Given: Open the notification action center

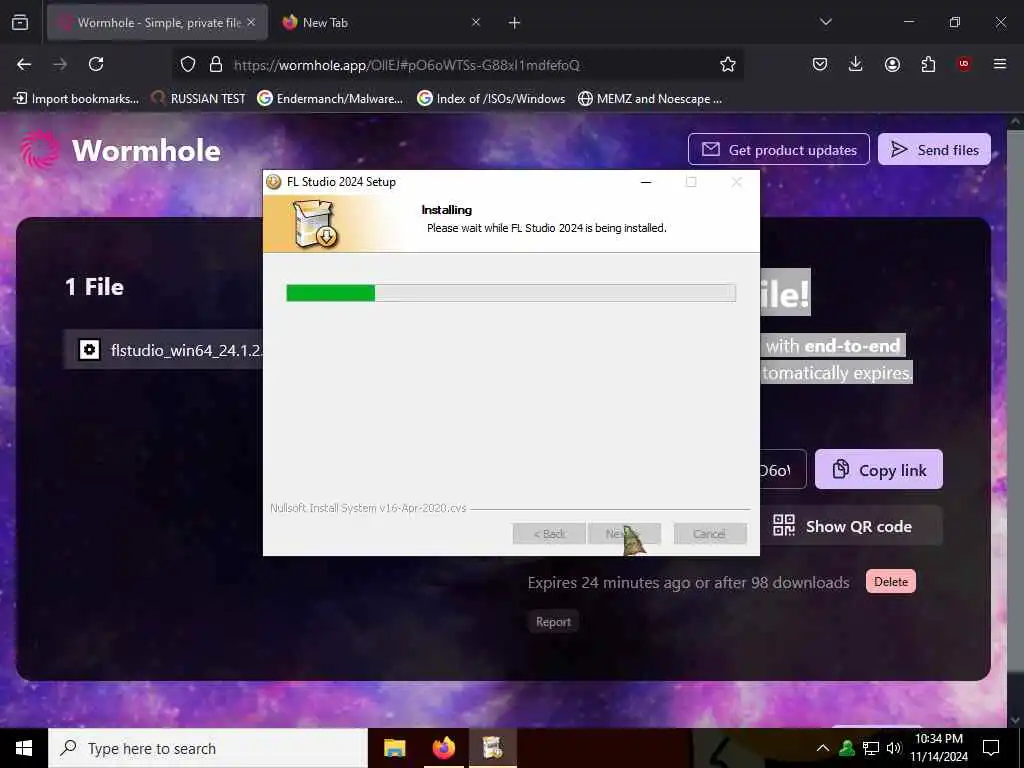Looking at the screenshot, I should pos(991,748).
